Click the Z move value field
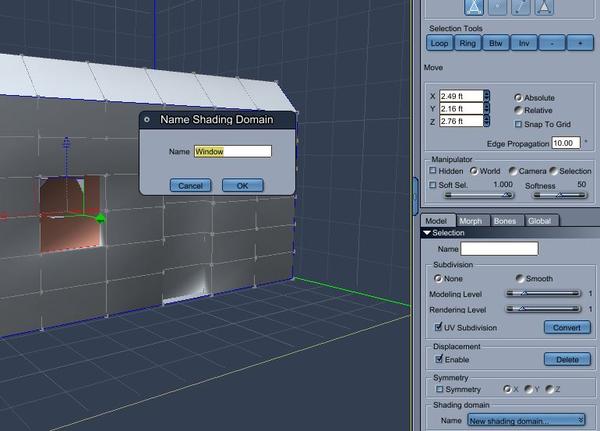This screenshot has height=431, width=600. [461, 121]
